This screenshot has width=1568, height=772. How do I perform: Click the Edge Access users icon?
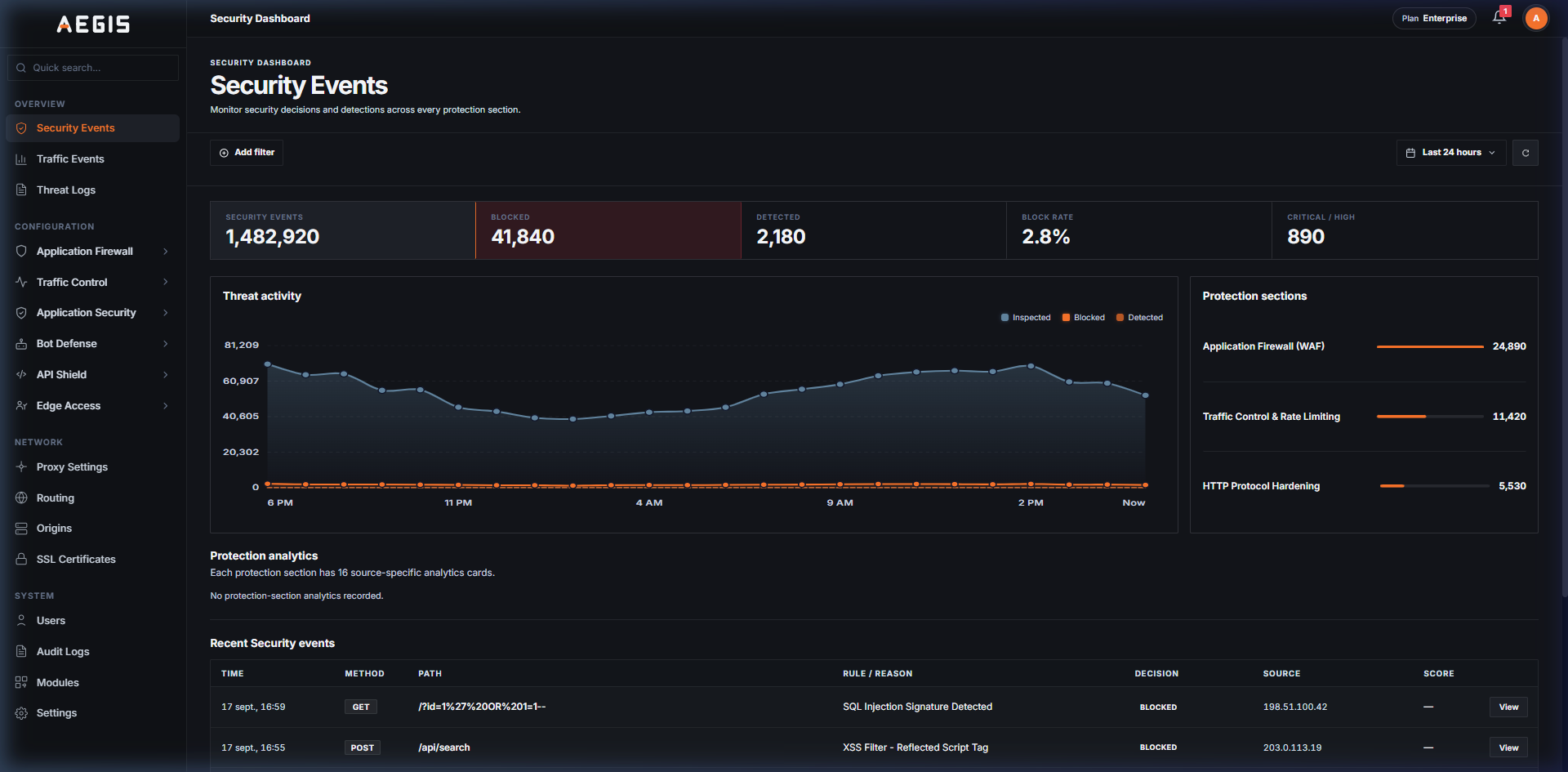pos(21,406)
